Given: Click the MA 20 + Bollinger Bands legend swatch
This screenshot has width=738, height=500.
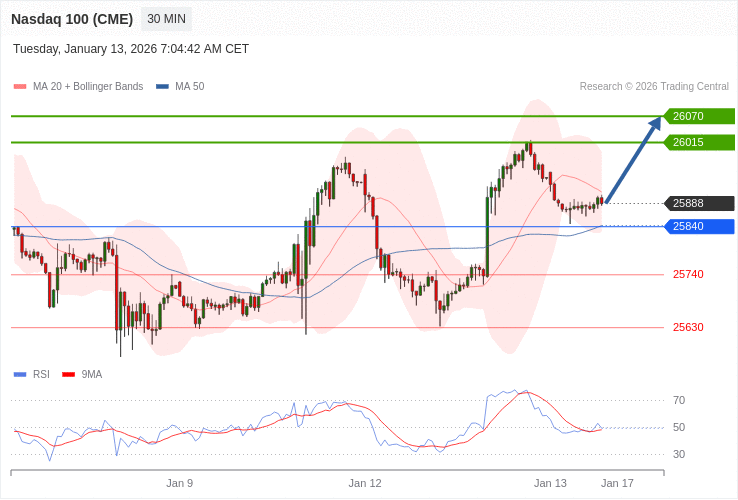Looking at the screenshot, I should click(x=20, y=87).
